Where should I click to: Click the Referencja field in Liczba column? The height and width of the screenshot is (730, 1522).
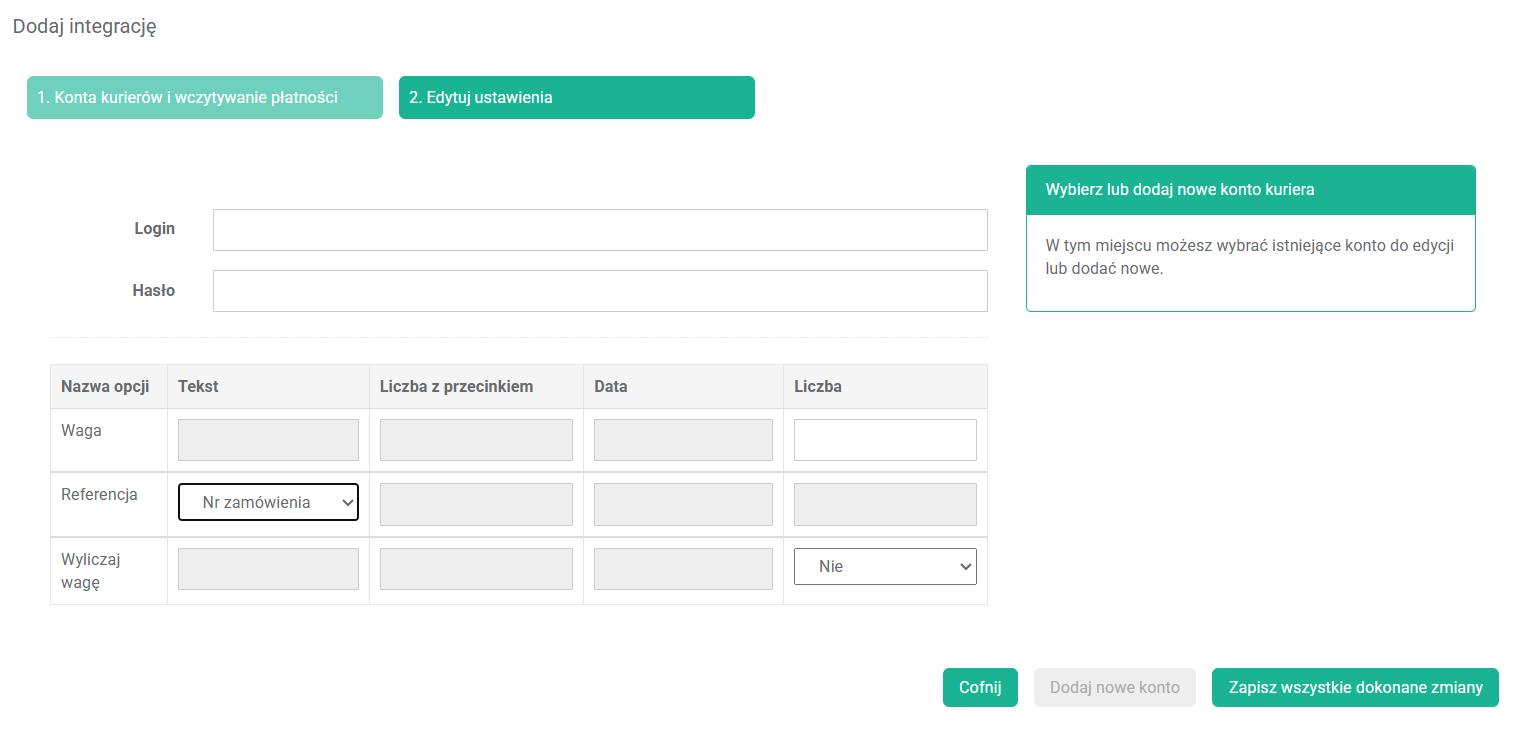pos(885,505)
